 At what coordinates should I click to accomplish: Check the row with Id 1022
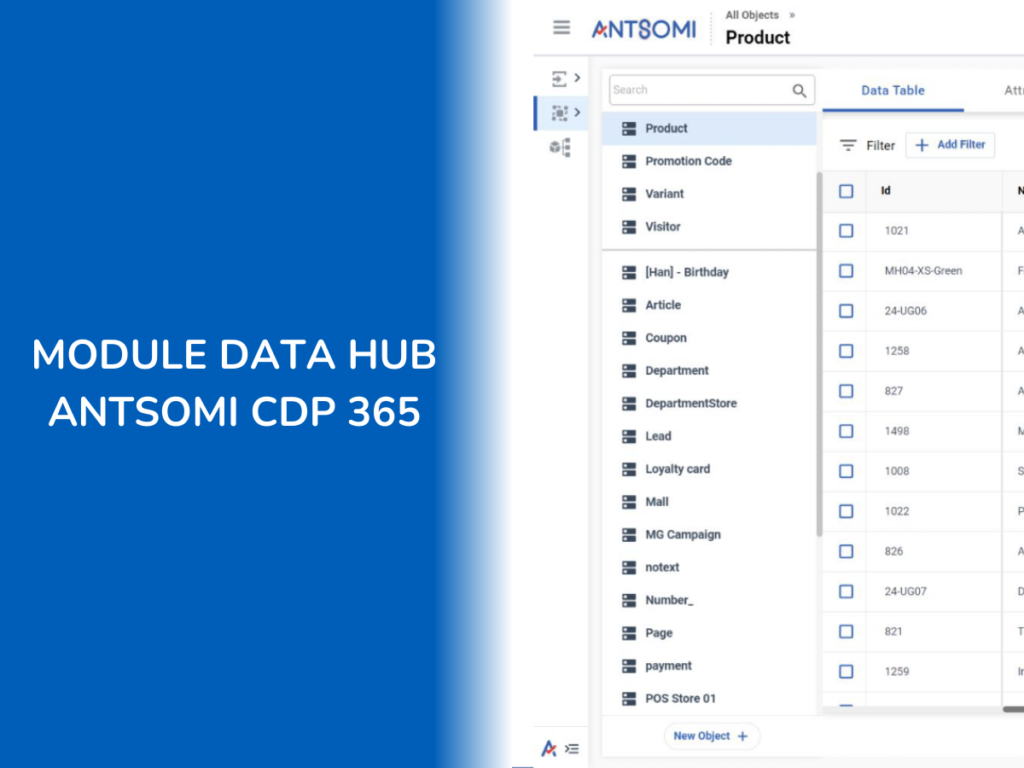click(x=846, y=511)
